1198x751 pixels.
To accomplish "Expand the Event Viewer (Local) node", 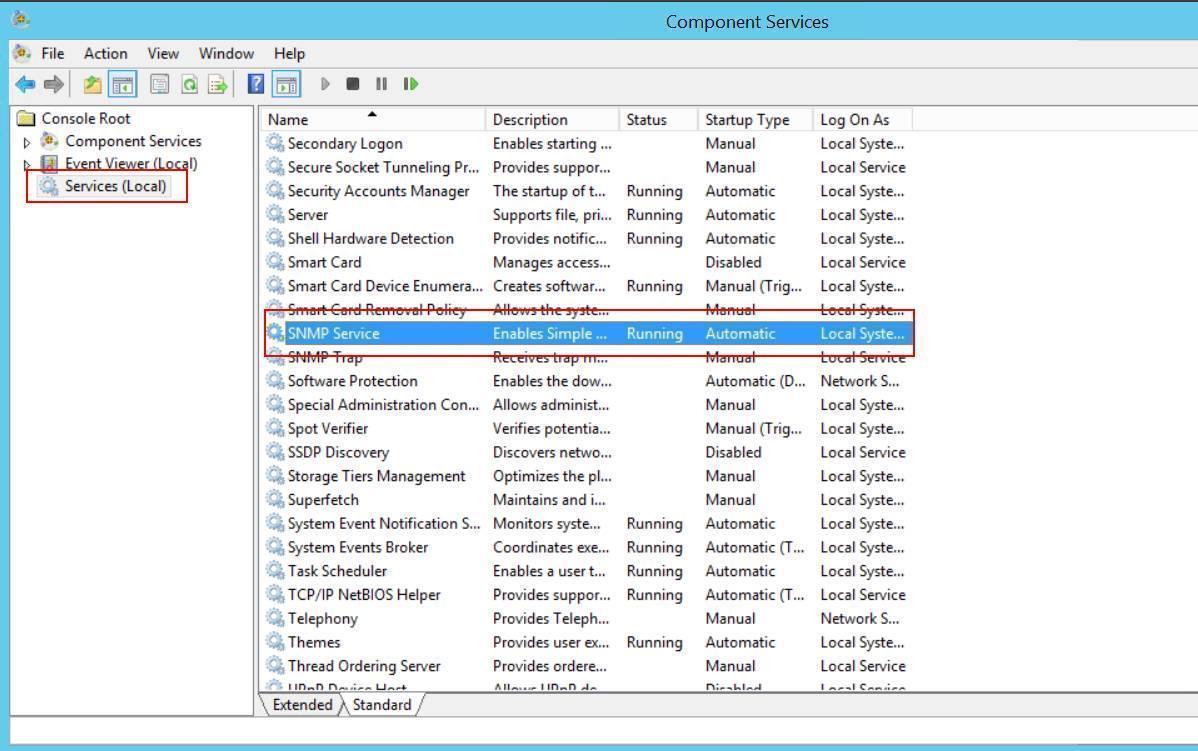I will 27,164.
